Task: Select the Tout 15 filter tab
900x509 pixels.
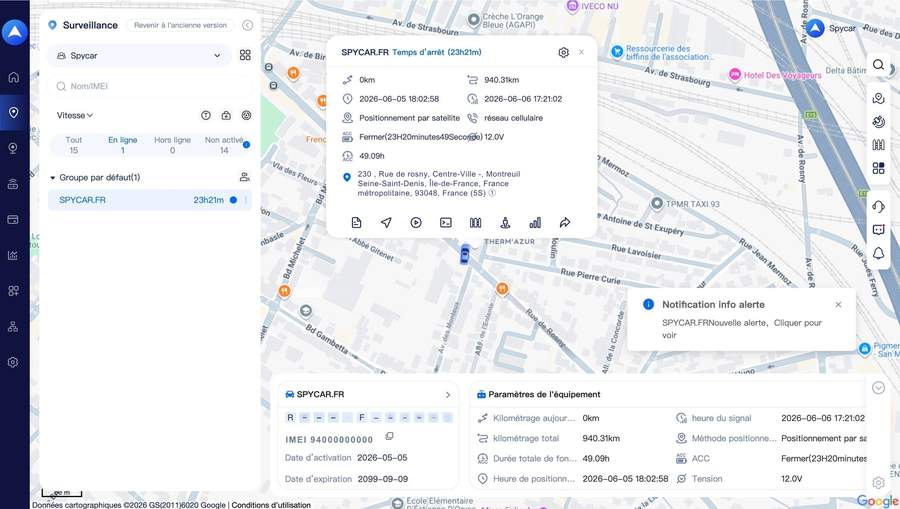Action: pyautogui.click(x=73, y=145)
